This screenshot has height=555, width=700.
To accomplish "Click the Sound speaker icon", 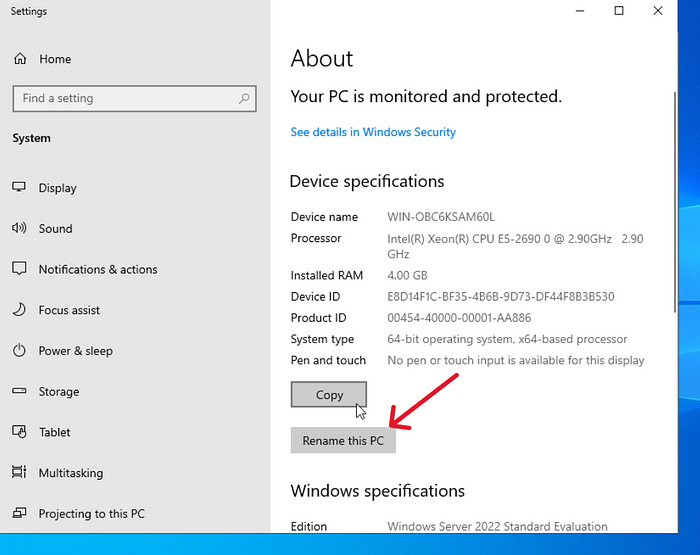I will pyautogui.click(x=19, y=228).
